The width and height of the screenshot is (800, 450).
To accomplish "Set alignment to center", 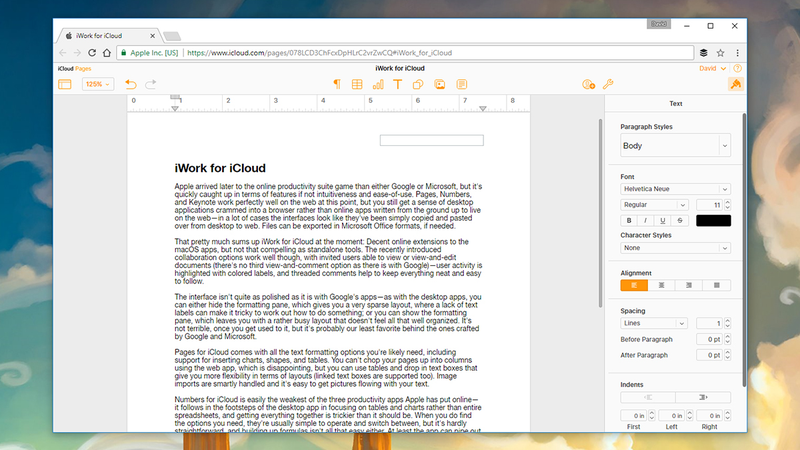I will tap(662, 285).
